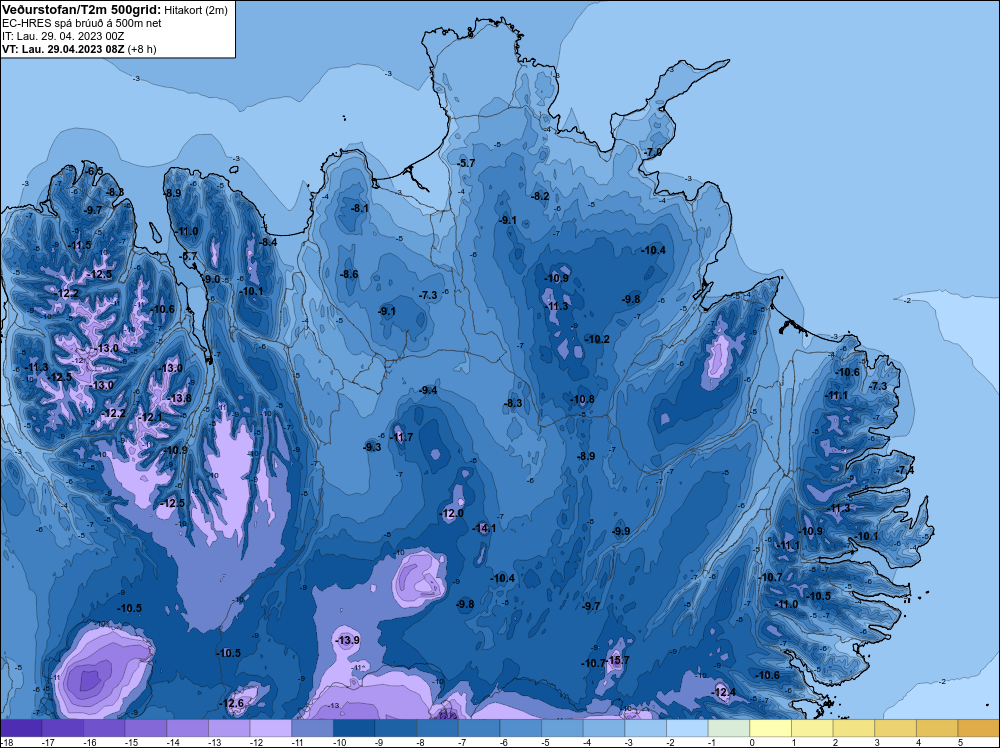Screen dimensions: 1000x748
Task: Click the legend swatch between -18 and -17
Action: [21, 728]
